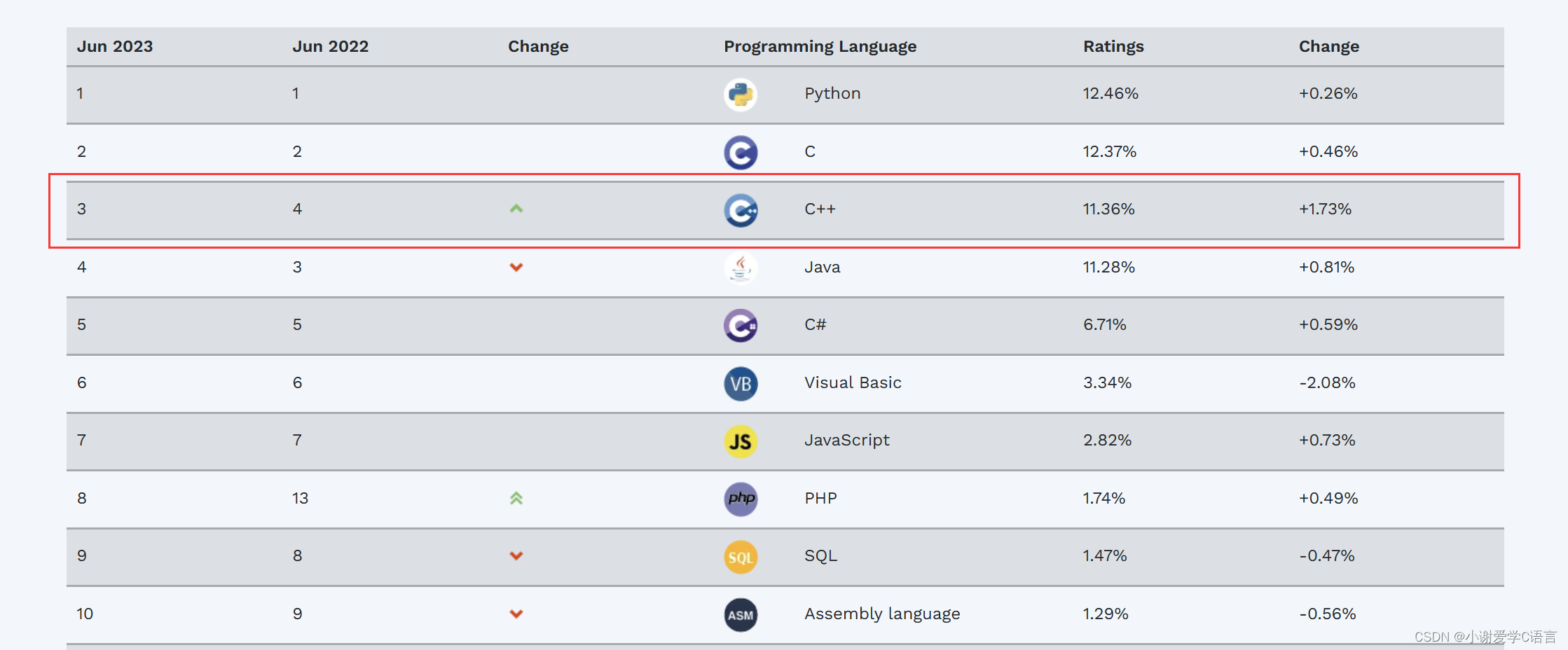Click the -2.08% change value

[1328, 382]
